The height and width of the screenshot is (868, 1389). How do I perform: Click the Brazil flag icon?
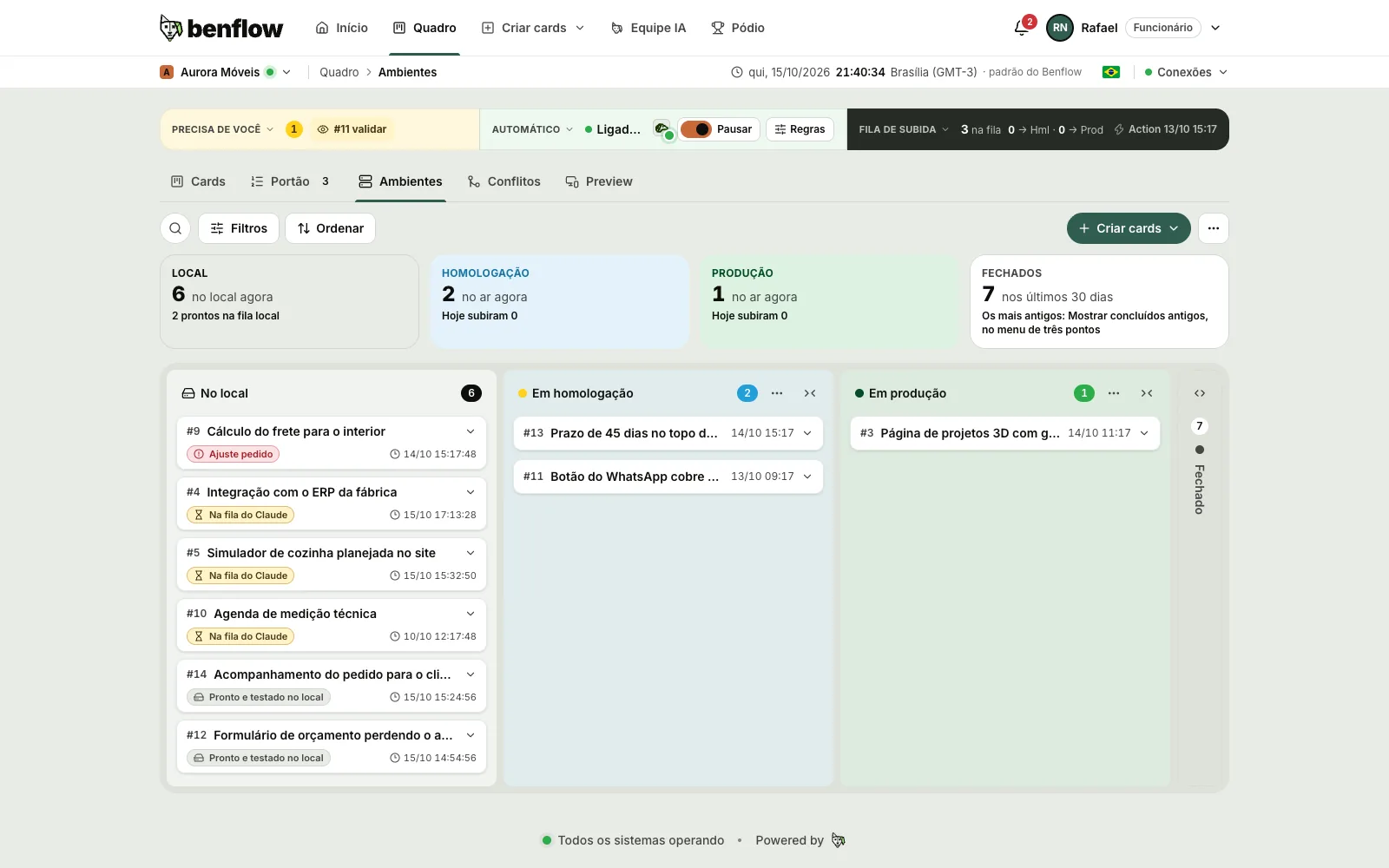1111,72
